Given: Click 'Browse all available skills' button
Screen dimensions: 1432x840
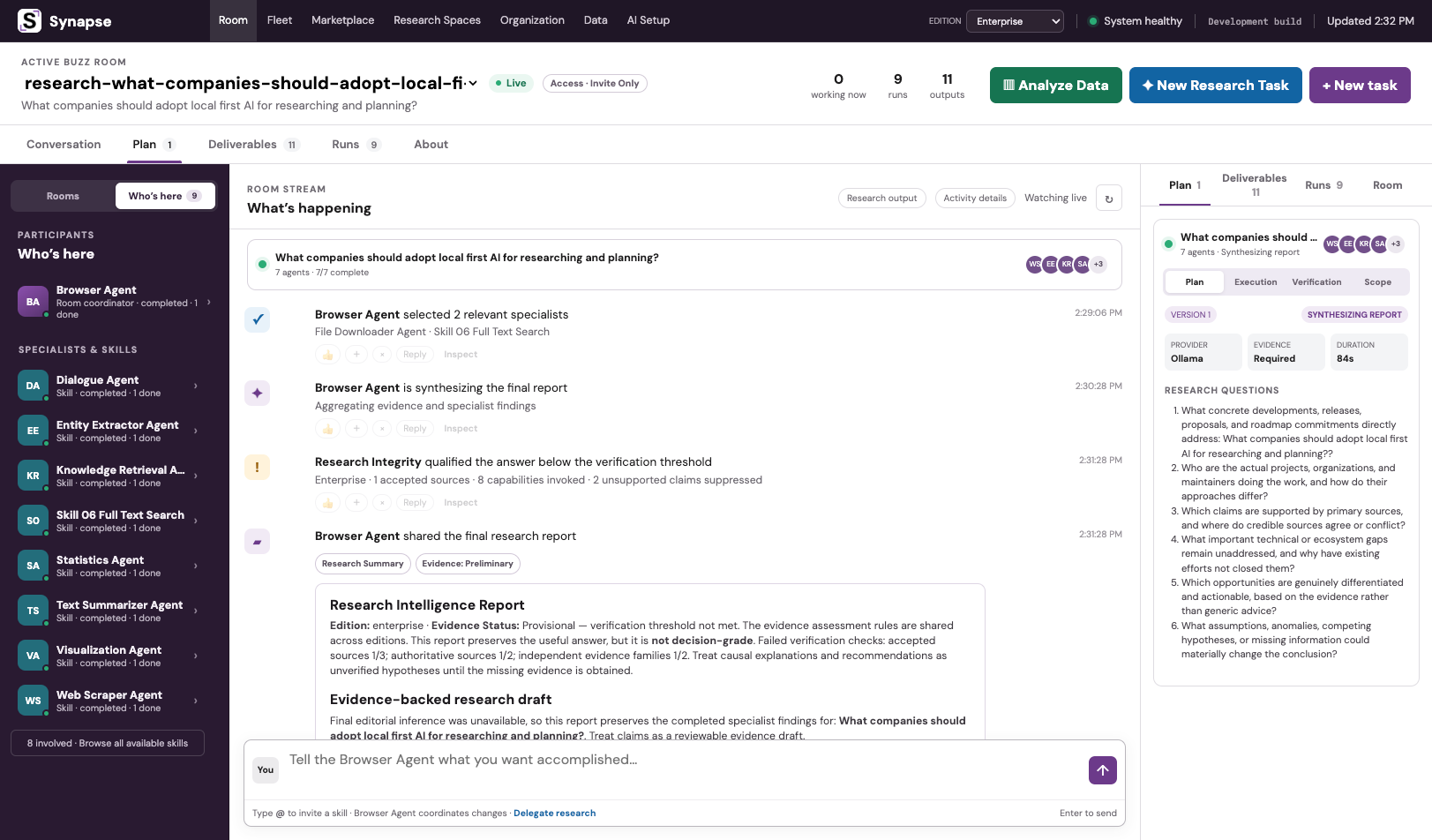Looking at the screenshot, I should [108, 743].
